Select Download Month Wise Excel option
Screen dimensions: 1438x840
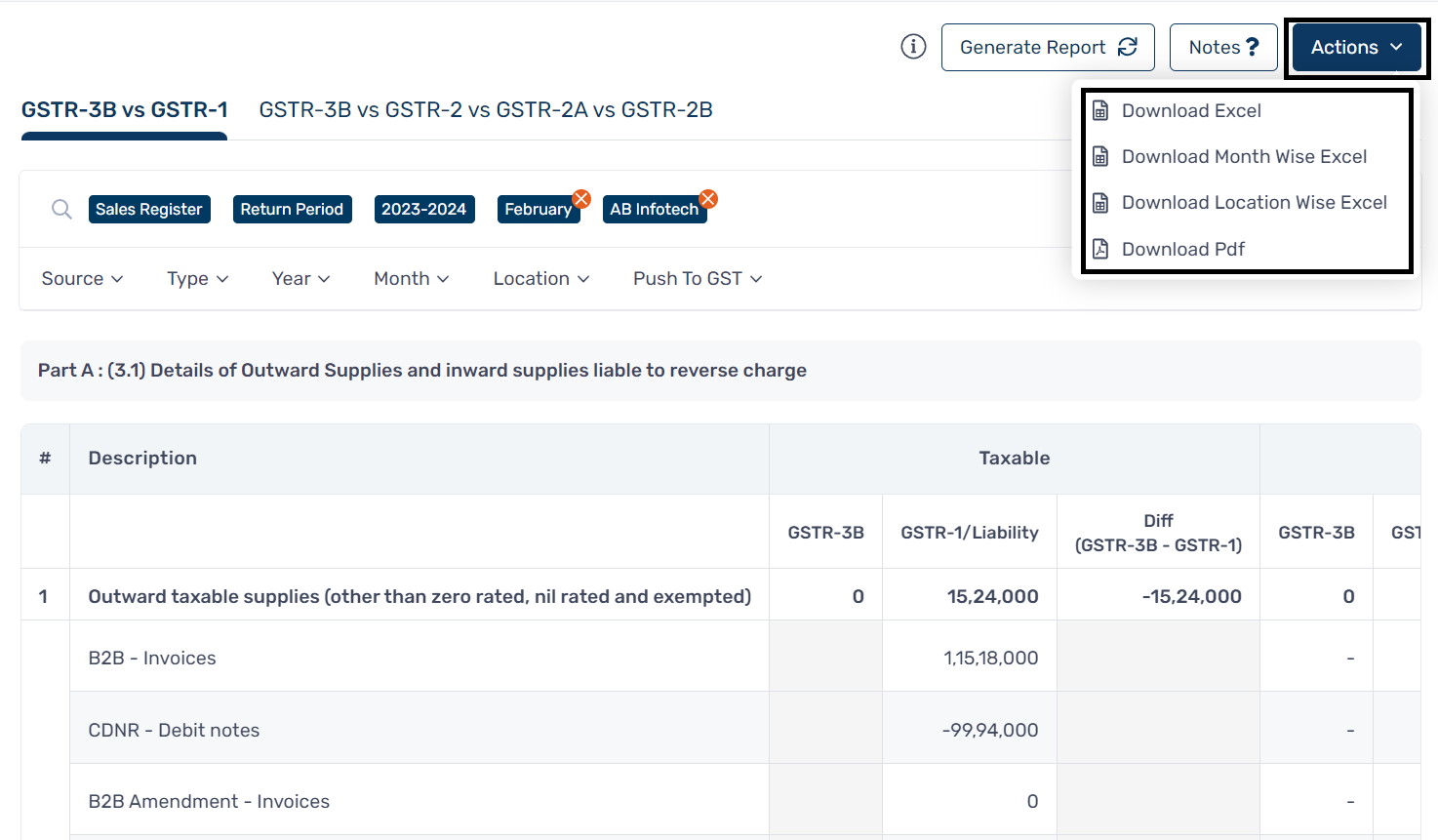(x=1247, y=157)
